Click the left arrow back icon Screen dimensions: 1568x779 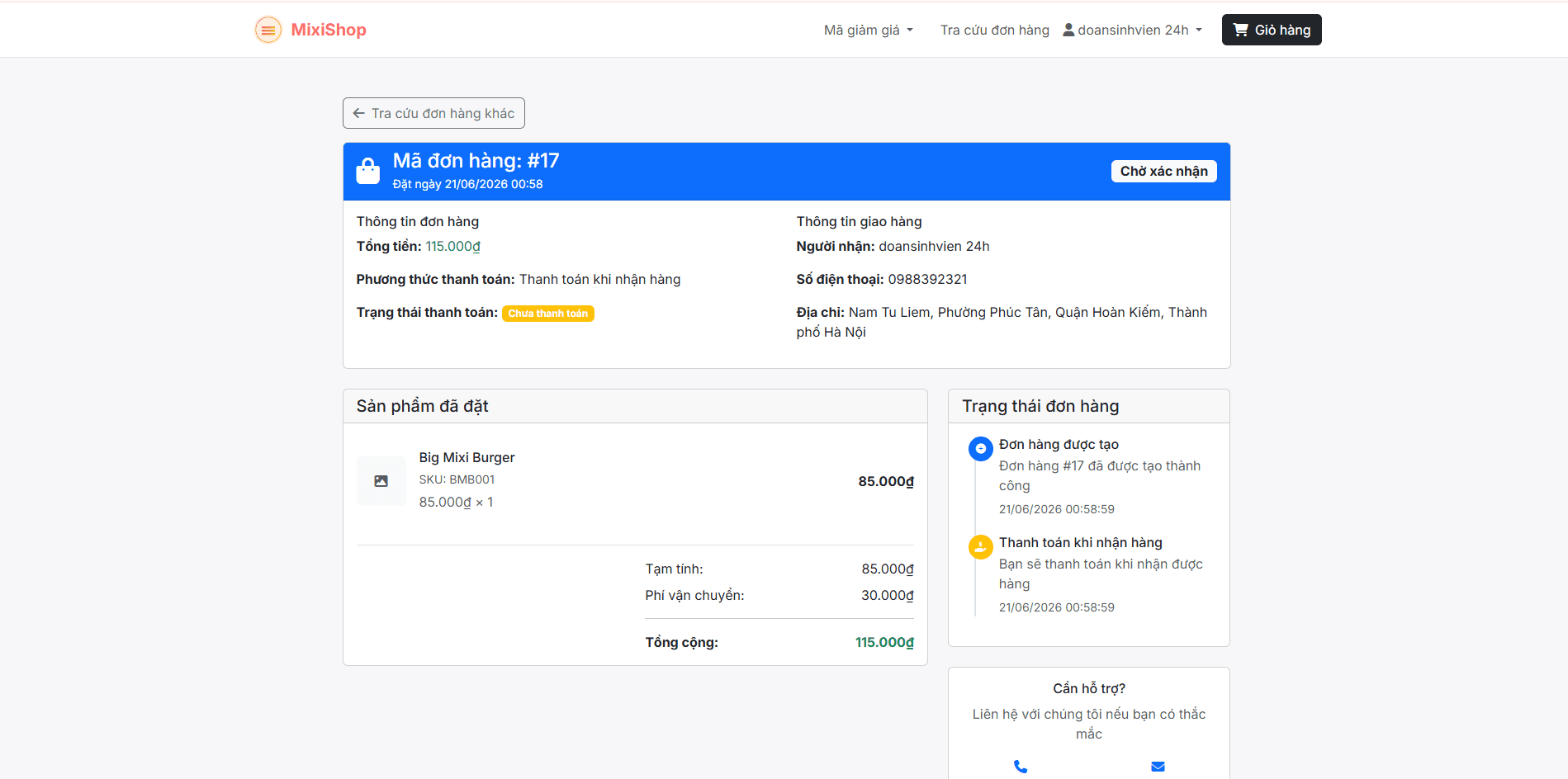(358, 113)
